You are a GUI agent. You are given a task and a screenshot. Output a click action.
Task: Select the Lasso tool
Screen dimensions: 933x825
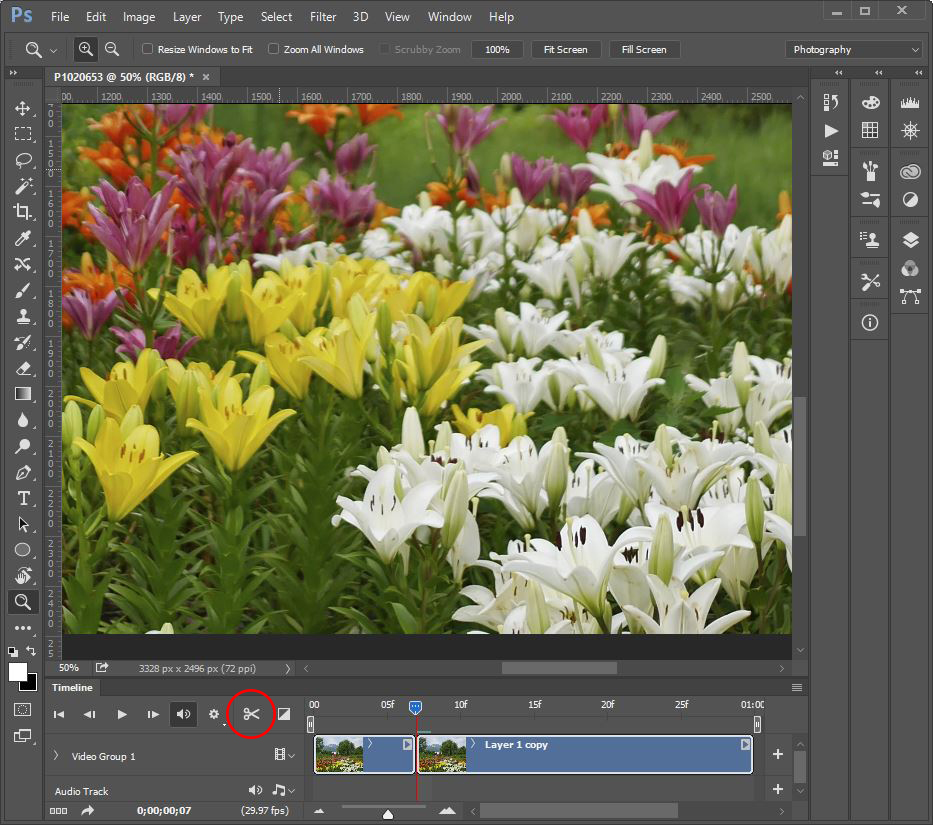click(x=22, y=160)
